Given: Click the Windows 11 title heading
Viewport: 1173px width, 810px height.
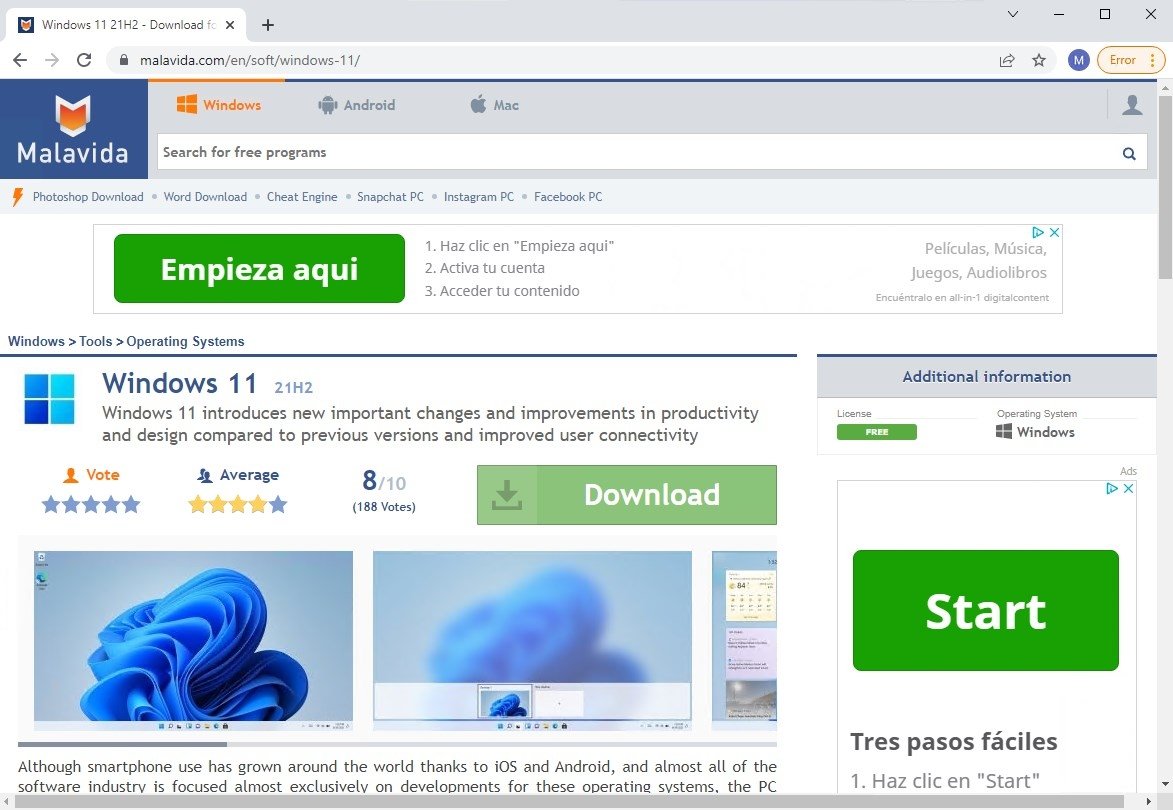Looking at the screenshot, I should pos(180,384).
